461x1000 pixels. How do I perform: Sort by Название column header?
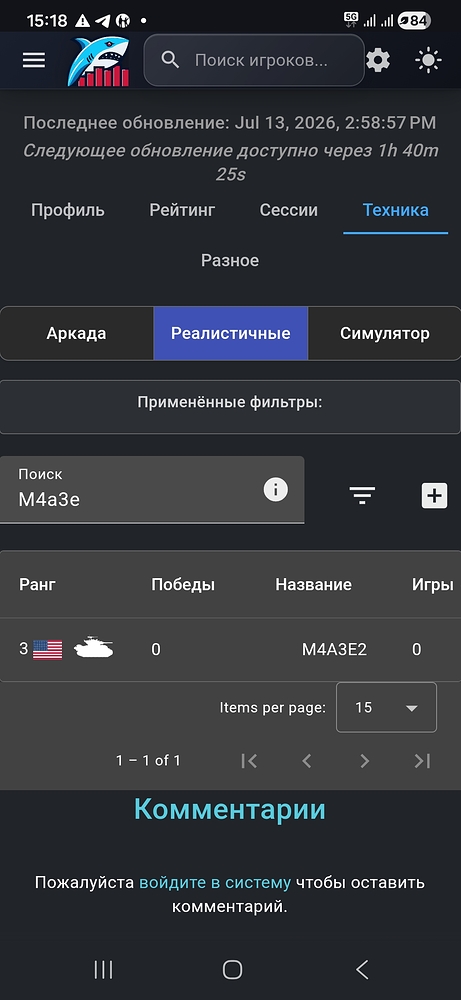[x=314, y=584]
